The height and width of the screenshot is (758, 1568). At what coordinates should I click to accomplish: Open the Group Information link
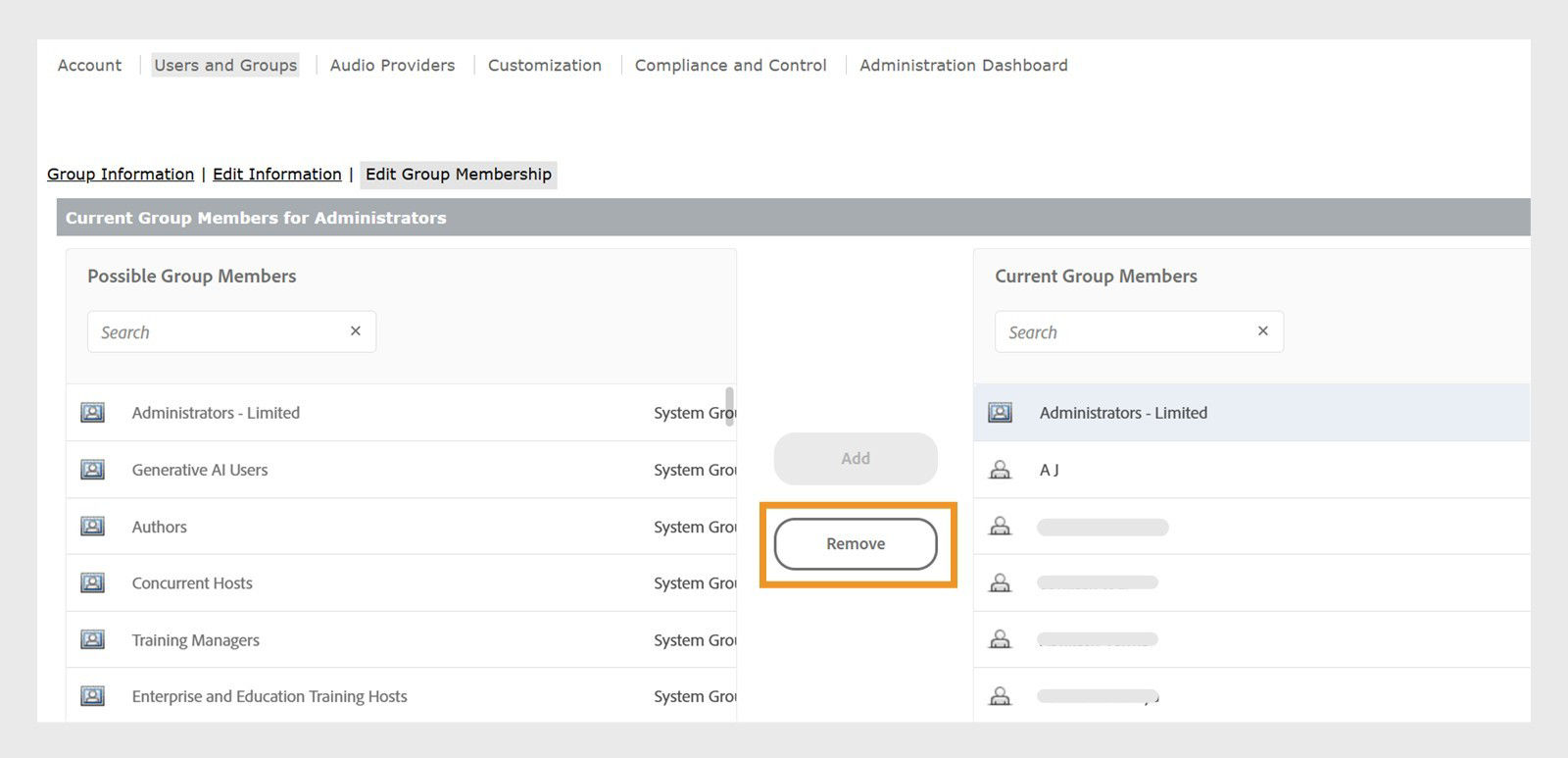click(121, 175)
